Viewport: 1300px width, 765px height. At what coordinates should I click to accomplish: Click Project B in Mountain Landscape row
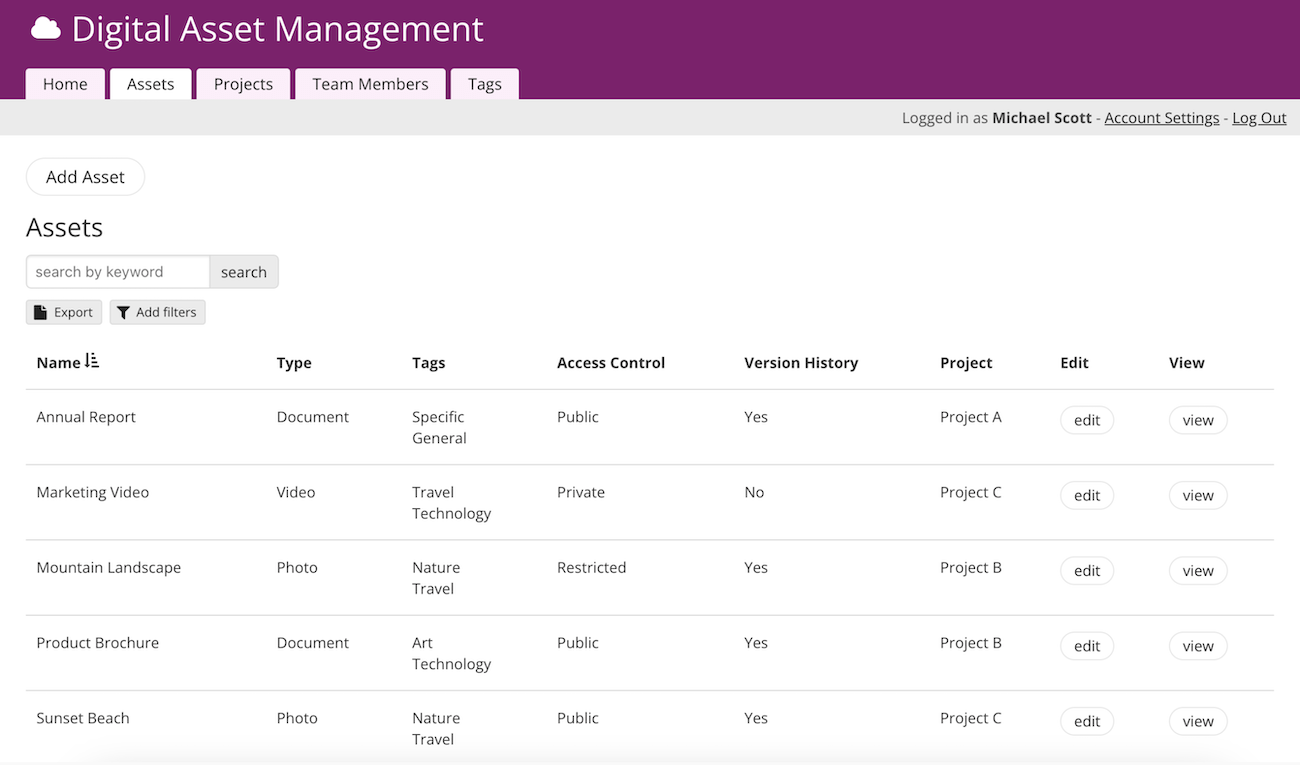[971, 567]
